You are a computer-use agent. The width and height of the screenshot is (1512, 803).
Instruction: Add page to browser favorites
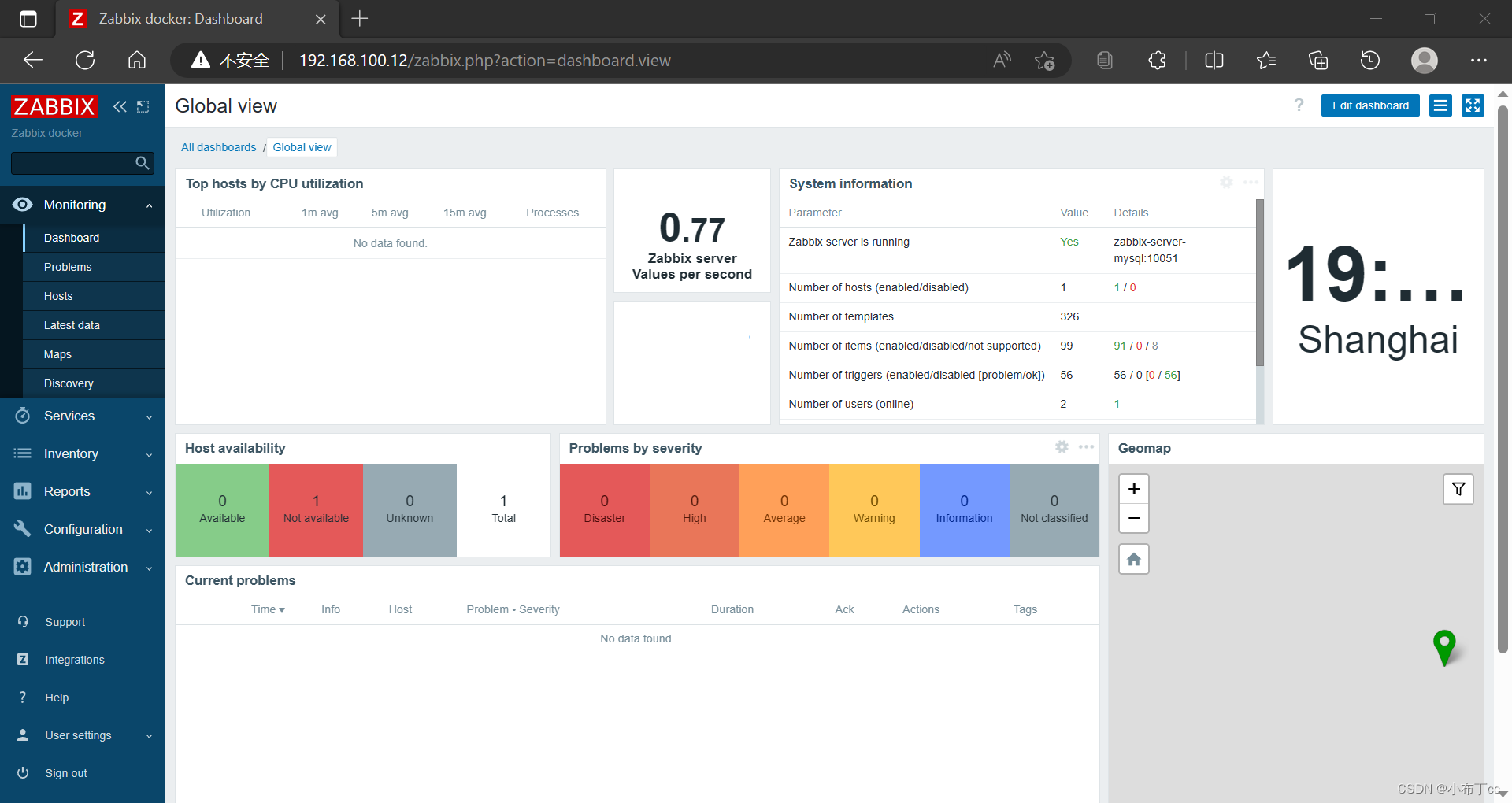point(1044,61)
